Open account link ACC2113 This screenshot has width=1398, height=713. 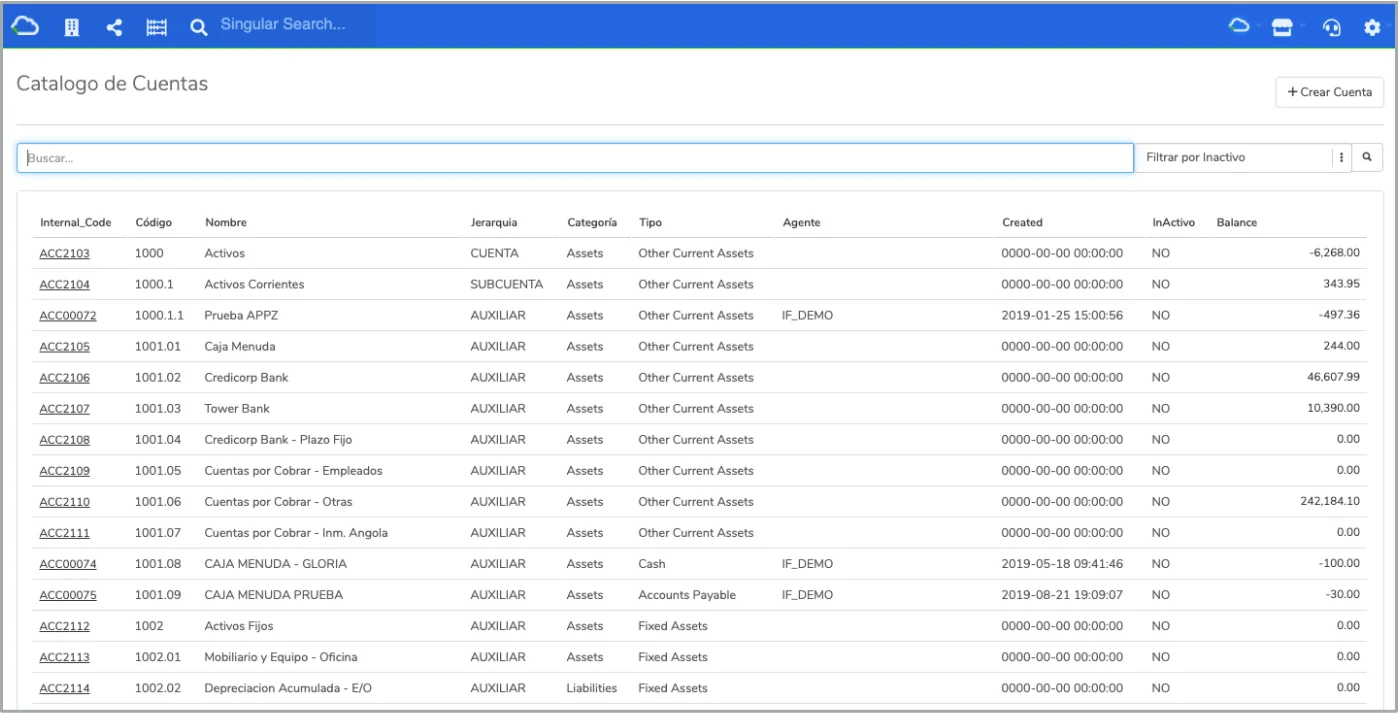point(65,656)
